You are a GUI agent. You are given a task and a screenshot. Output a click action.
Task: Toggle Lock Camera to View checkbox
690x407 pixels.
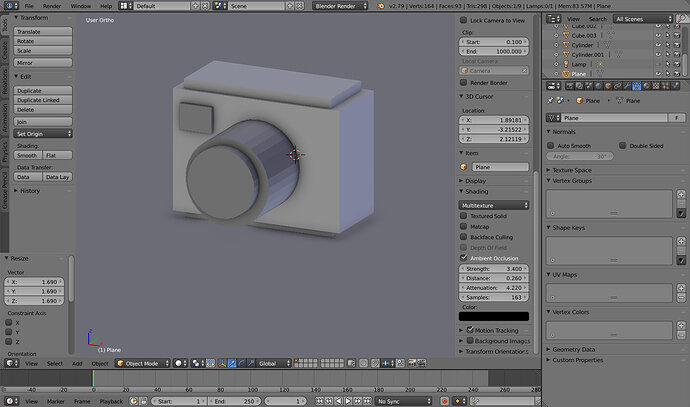pyautogui.click(x=463, y=20)
